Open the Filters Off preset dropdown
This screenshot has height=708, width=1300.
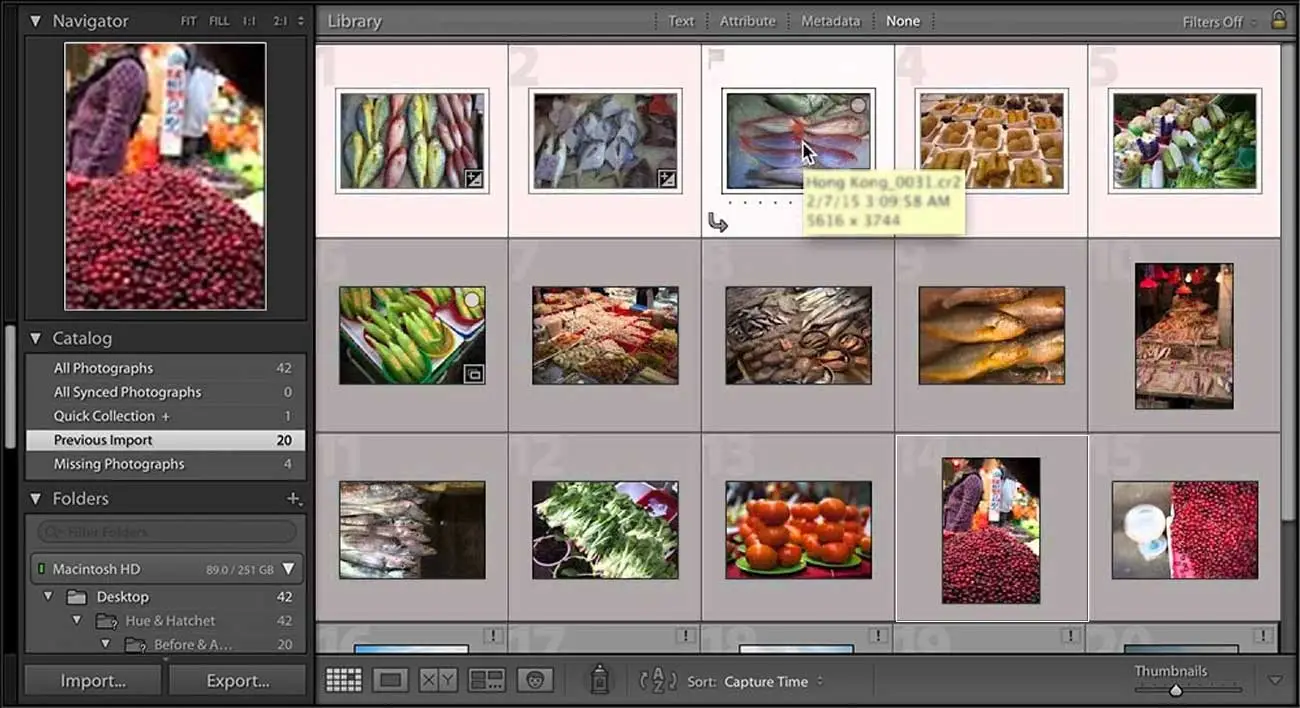[x=1220, y=21]
